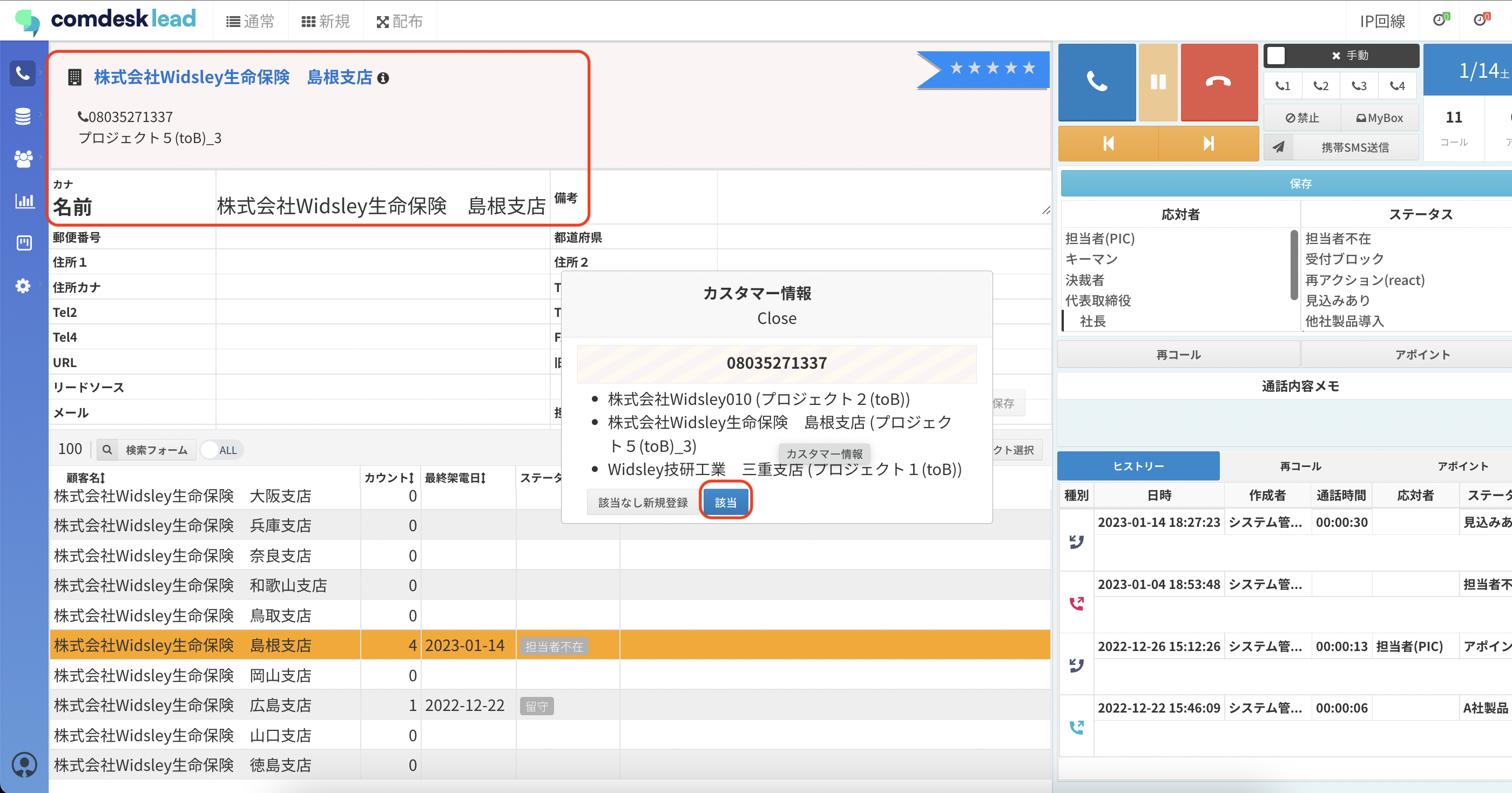Open the chart statistics sidebar icon
The height and width of the screenshot is (793, 1512).
pos(24,201)
